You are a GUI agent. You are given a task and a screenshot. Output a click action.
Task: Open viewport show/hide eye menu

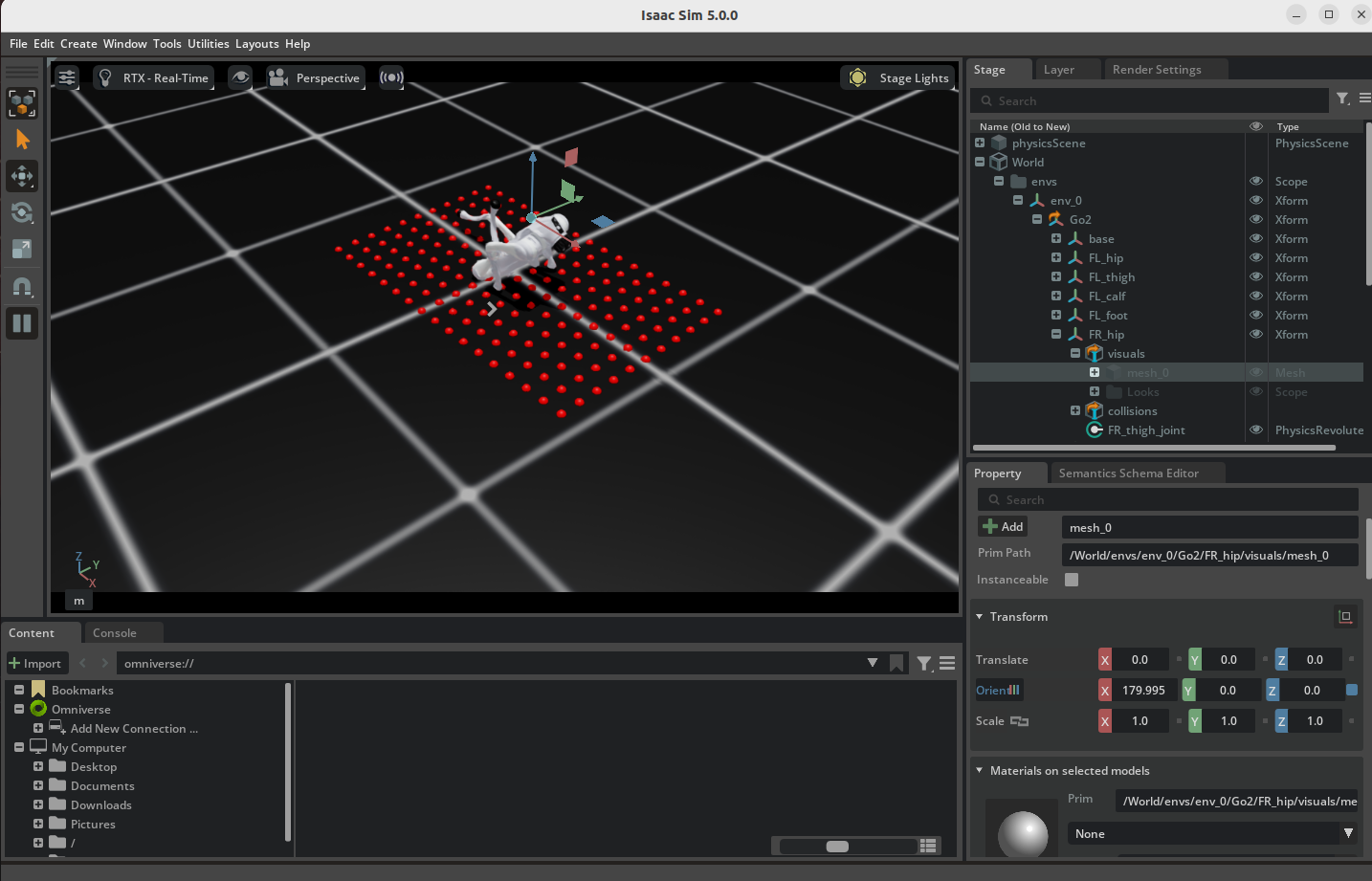(241, 77)
